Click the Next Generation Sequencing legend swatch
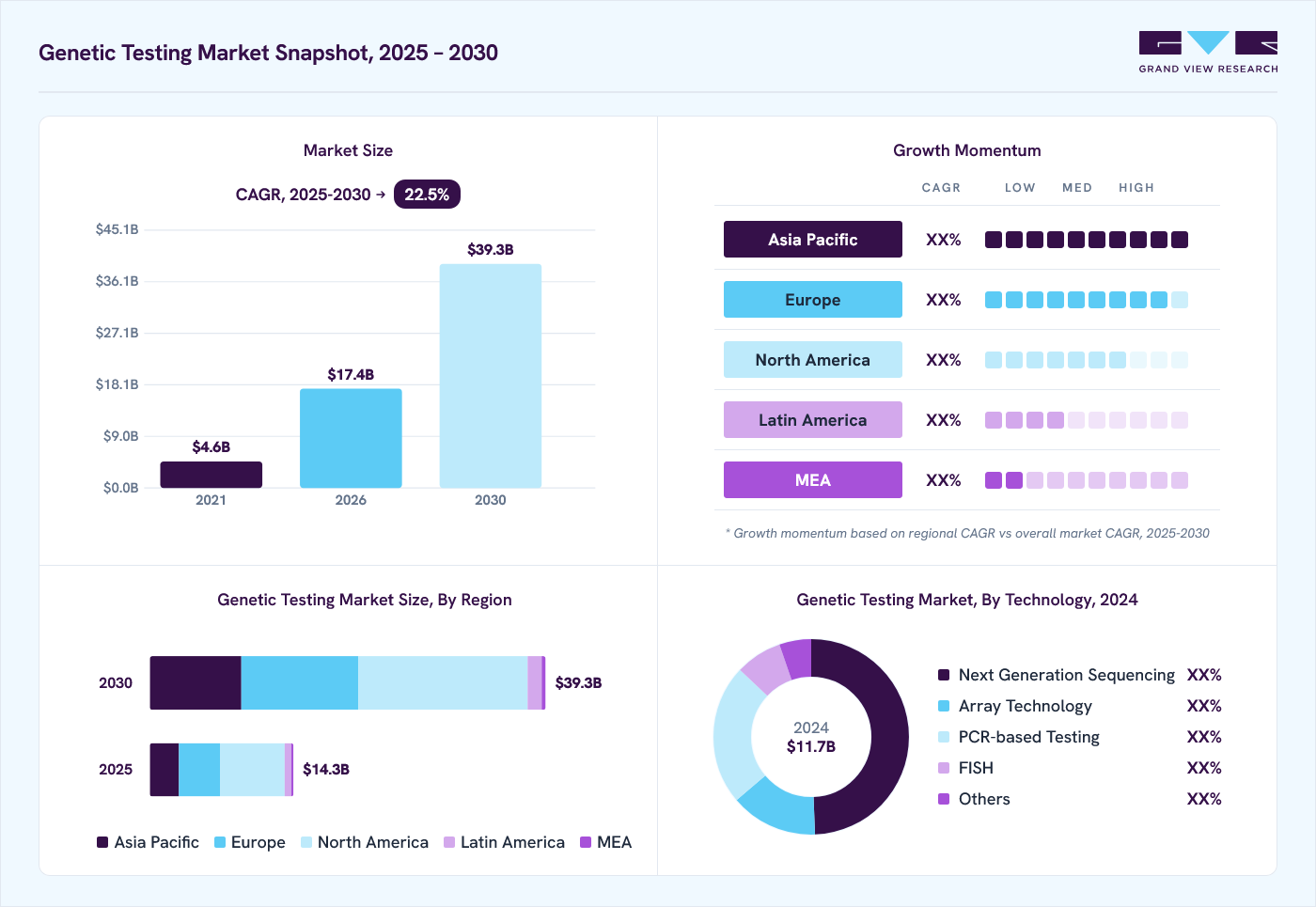1316x907 pixels. coord(944,675)
